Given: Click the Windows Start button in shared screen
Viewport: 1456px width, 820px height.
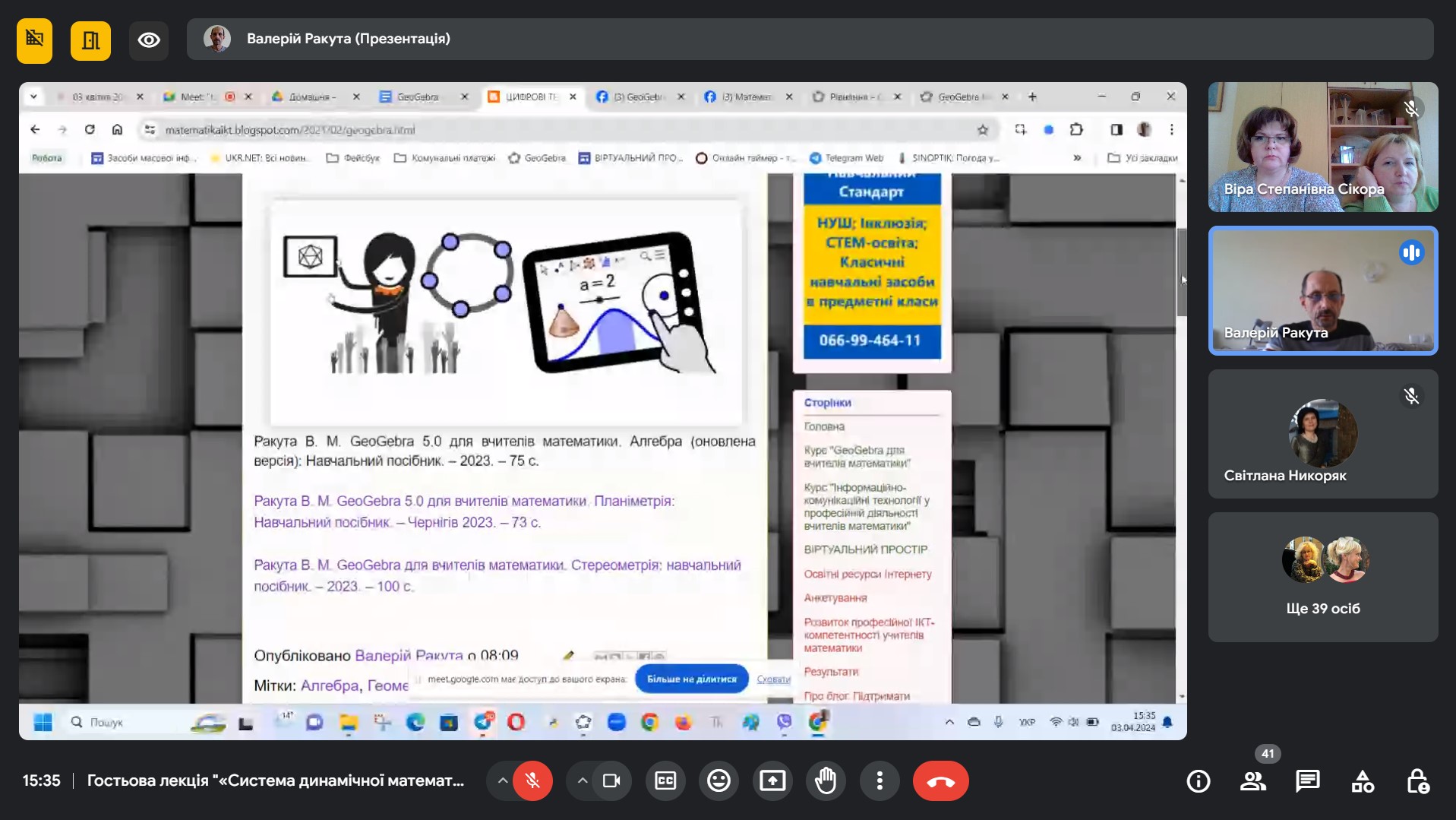Looking at the screenshot, I should tap(43, 722).
